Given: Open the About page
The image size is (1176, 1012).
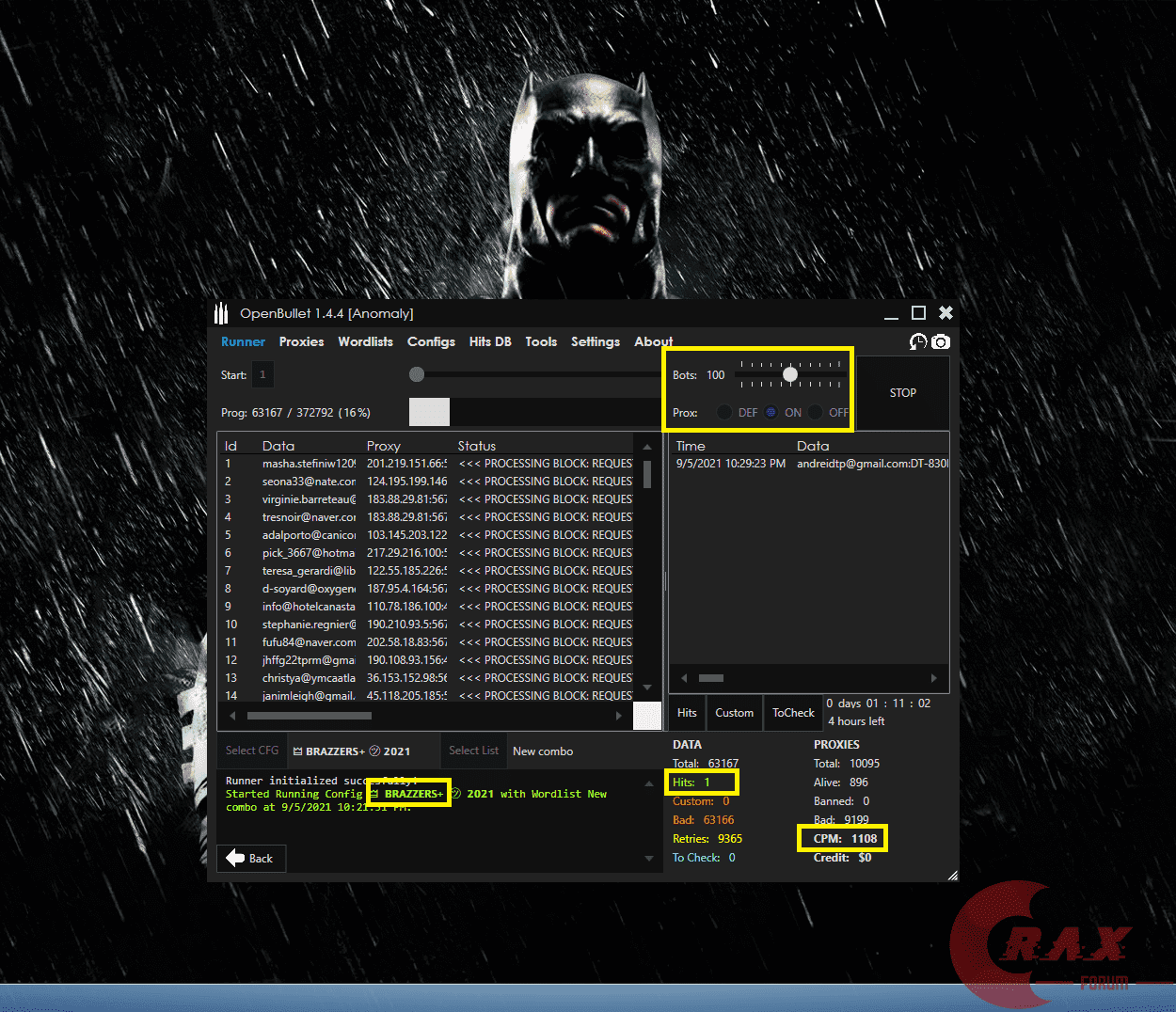Looking at the screenshot, I should [654, 341].
